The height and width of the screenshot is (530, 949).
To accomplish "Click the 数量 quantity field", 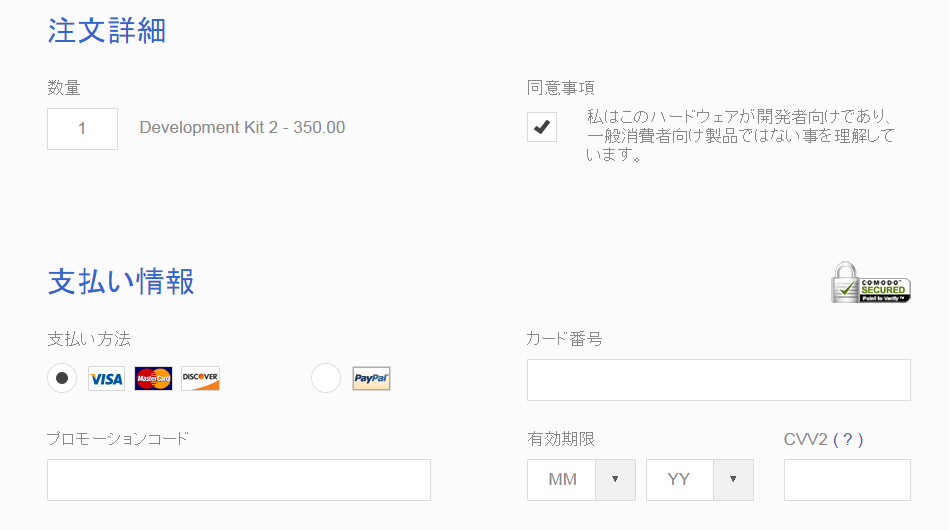I will click(x=82, y=129).
